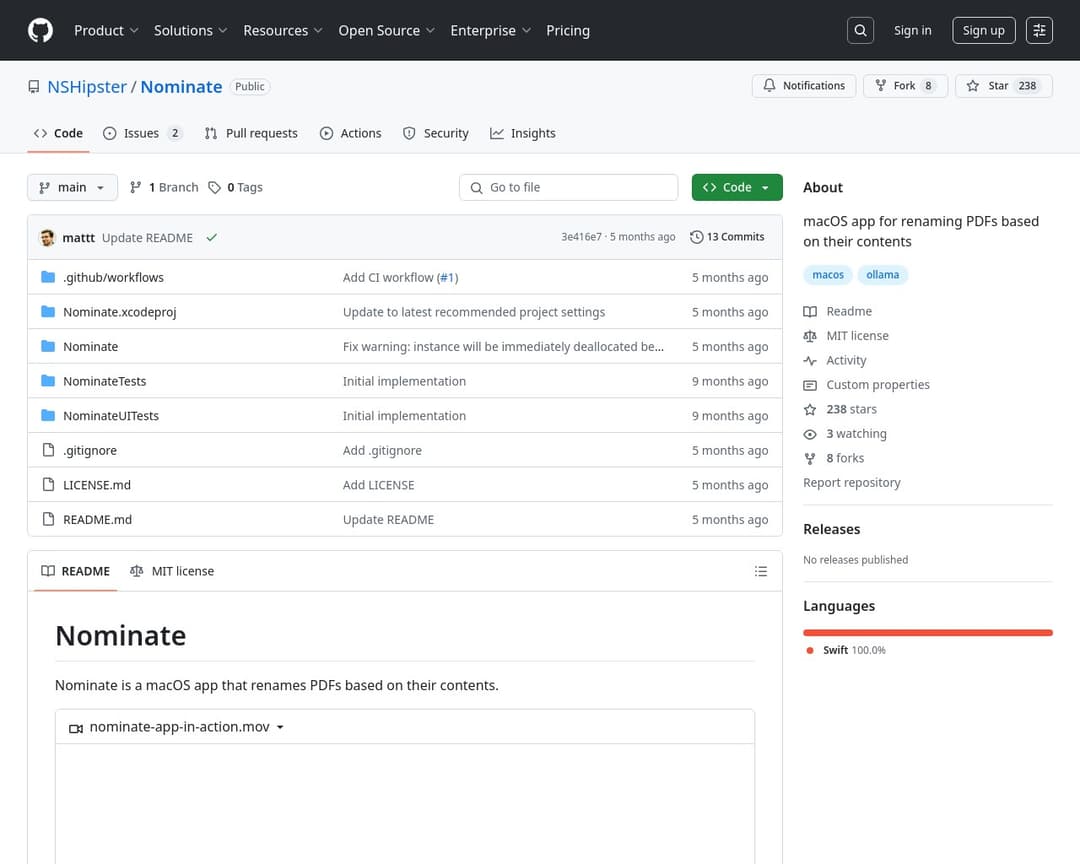Click the Sign in link

[912, 30]
